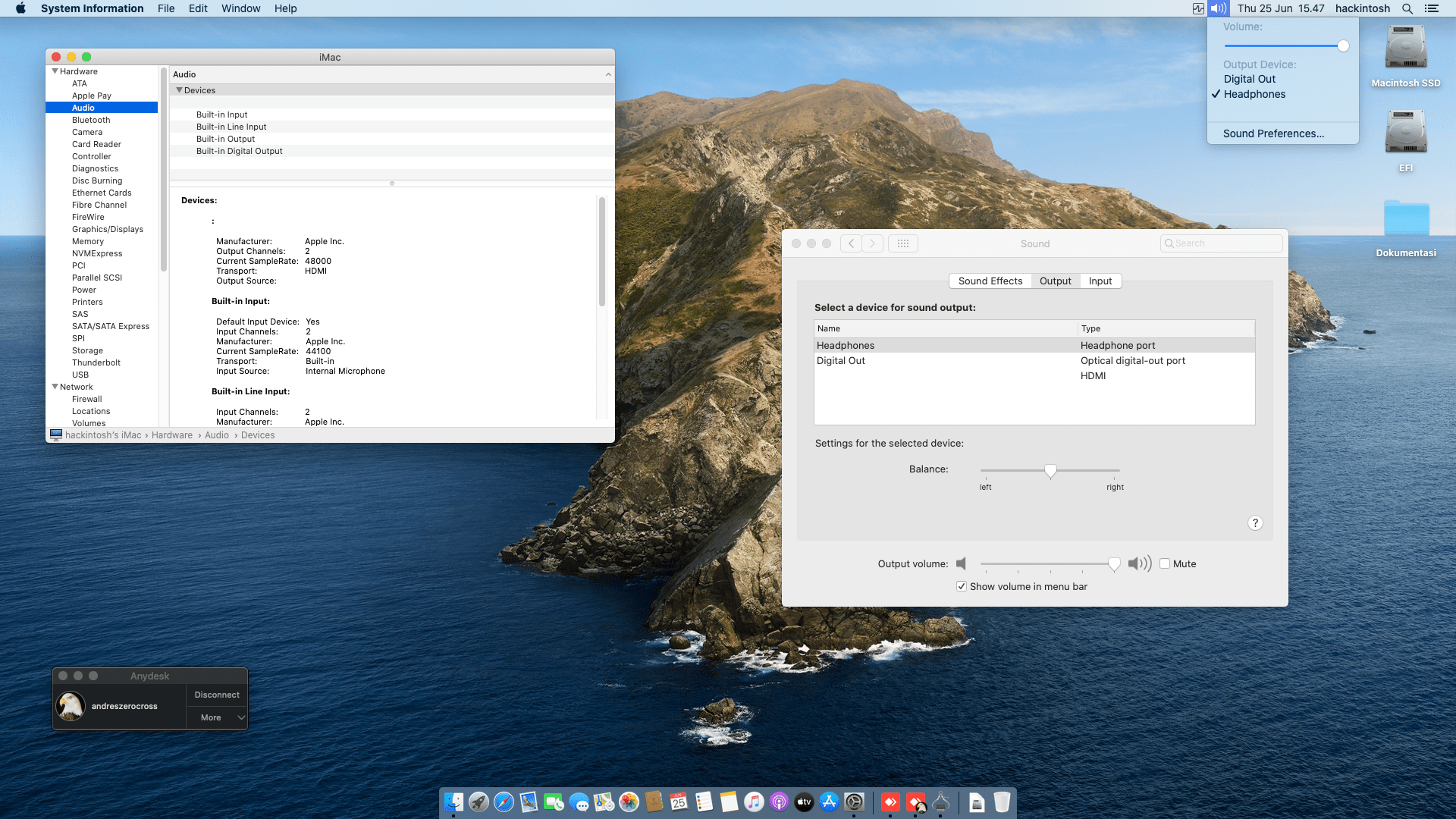Switch to Sound Effects tab
The image size is (1456, 819).
point(990,281)
